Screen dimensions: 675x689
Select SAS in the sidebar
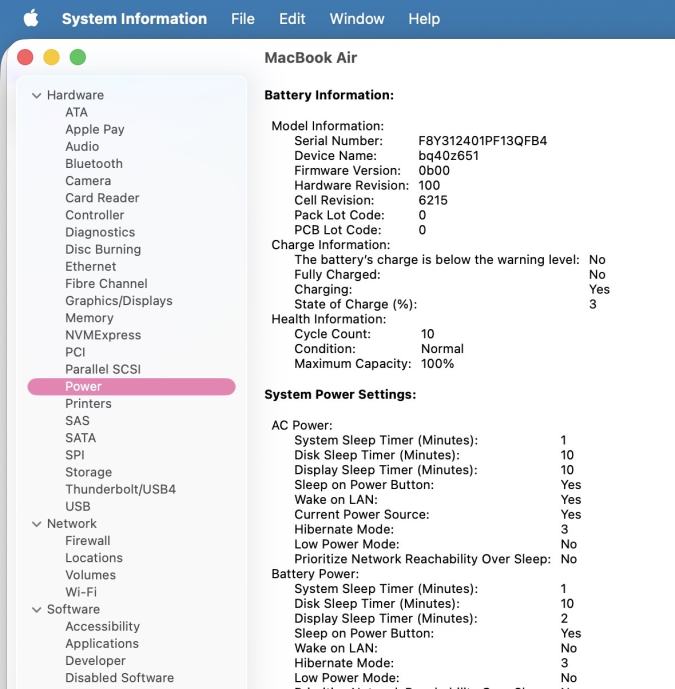pyautogui.click(x=77, y=421)
